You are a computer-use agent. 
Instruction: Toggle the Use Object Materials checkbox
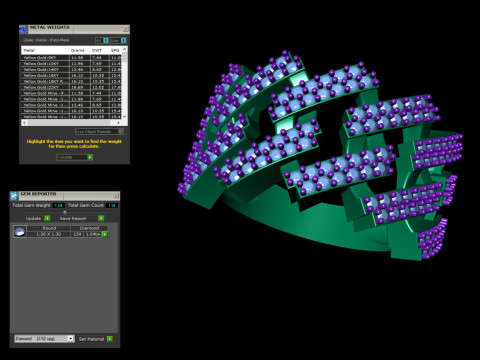click(x=121, y=131)
